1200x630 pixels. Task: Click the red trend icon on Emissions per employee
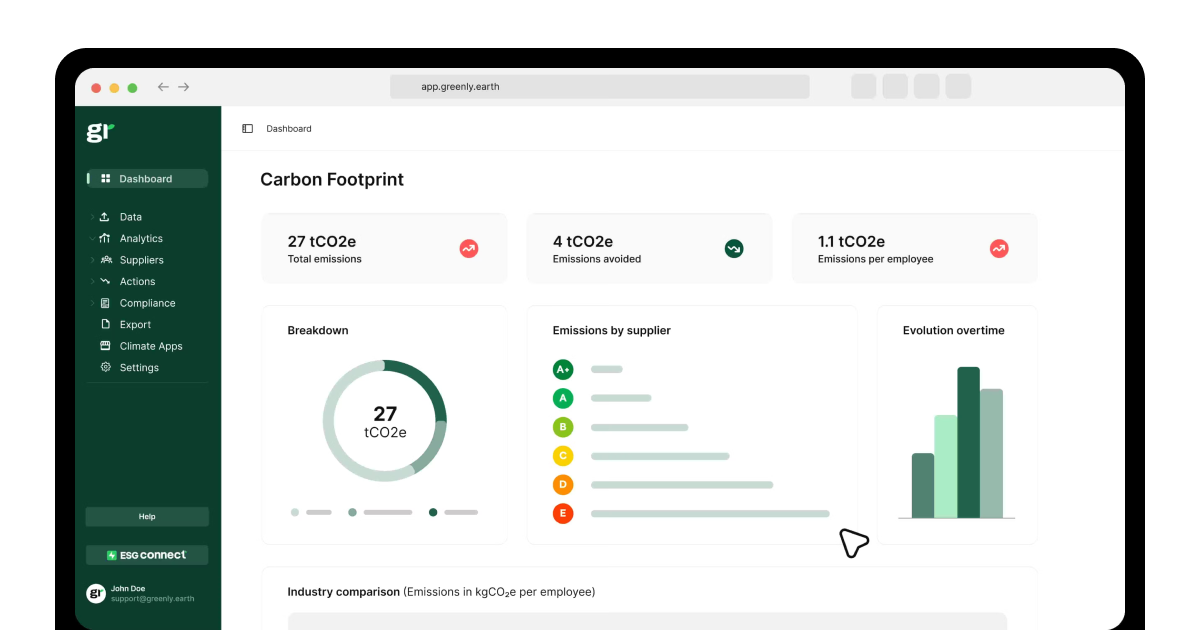pos(999,249)
